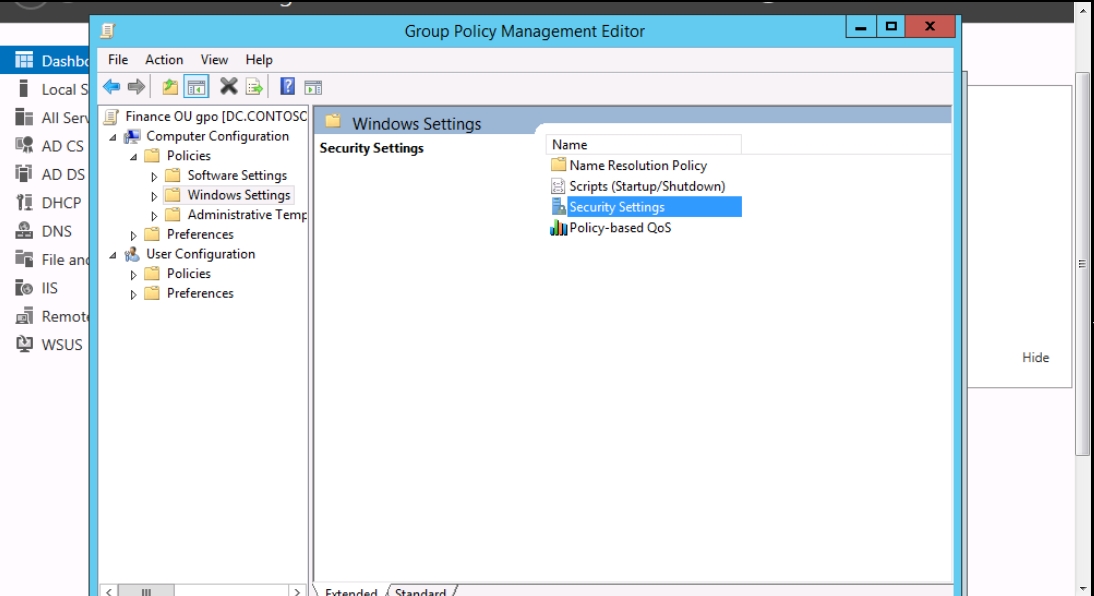
Task: Open All Servers in Server Manager
Action: 52,117
